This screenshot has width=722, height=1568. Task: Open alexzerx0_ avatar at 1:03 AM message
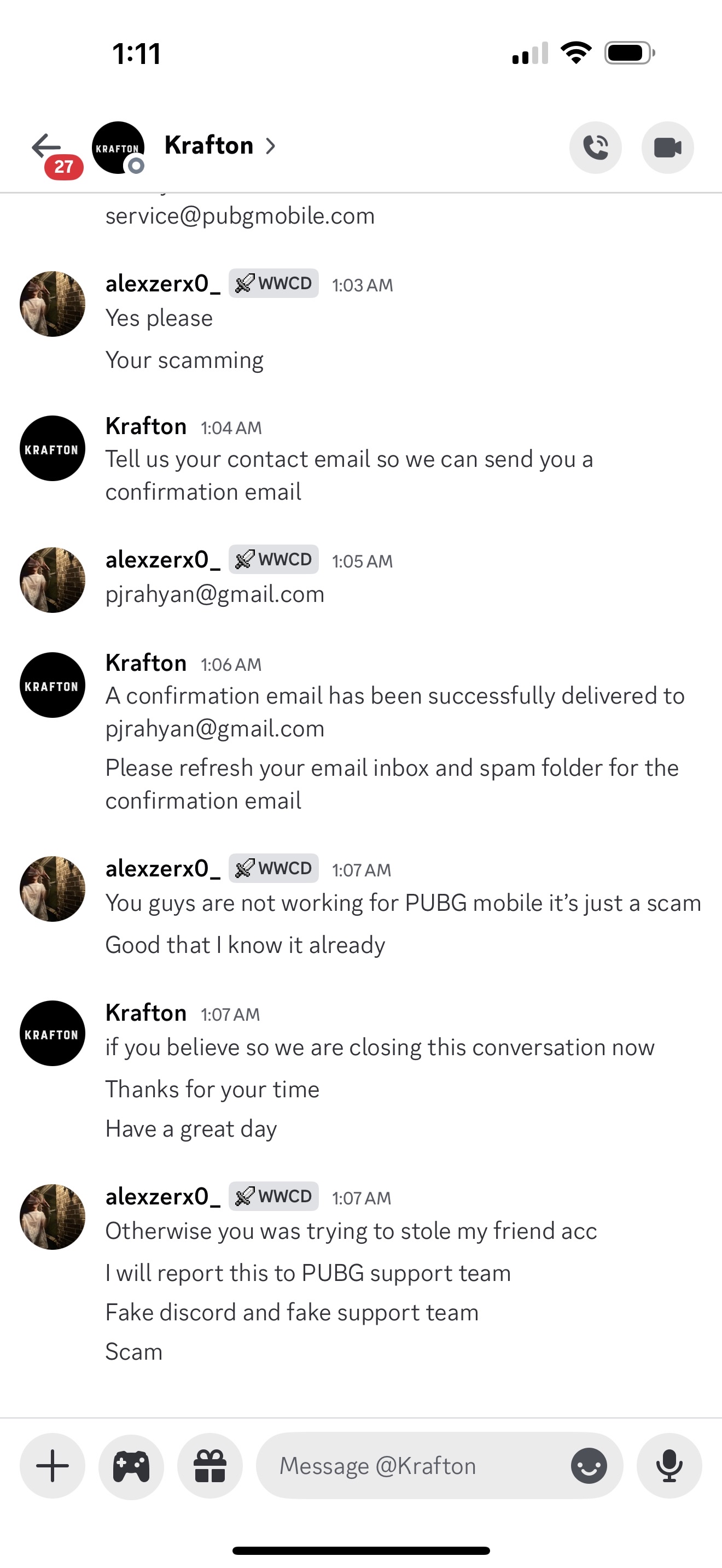pos(53,304)
